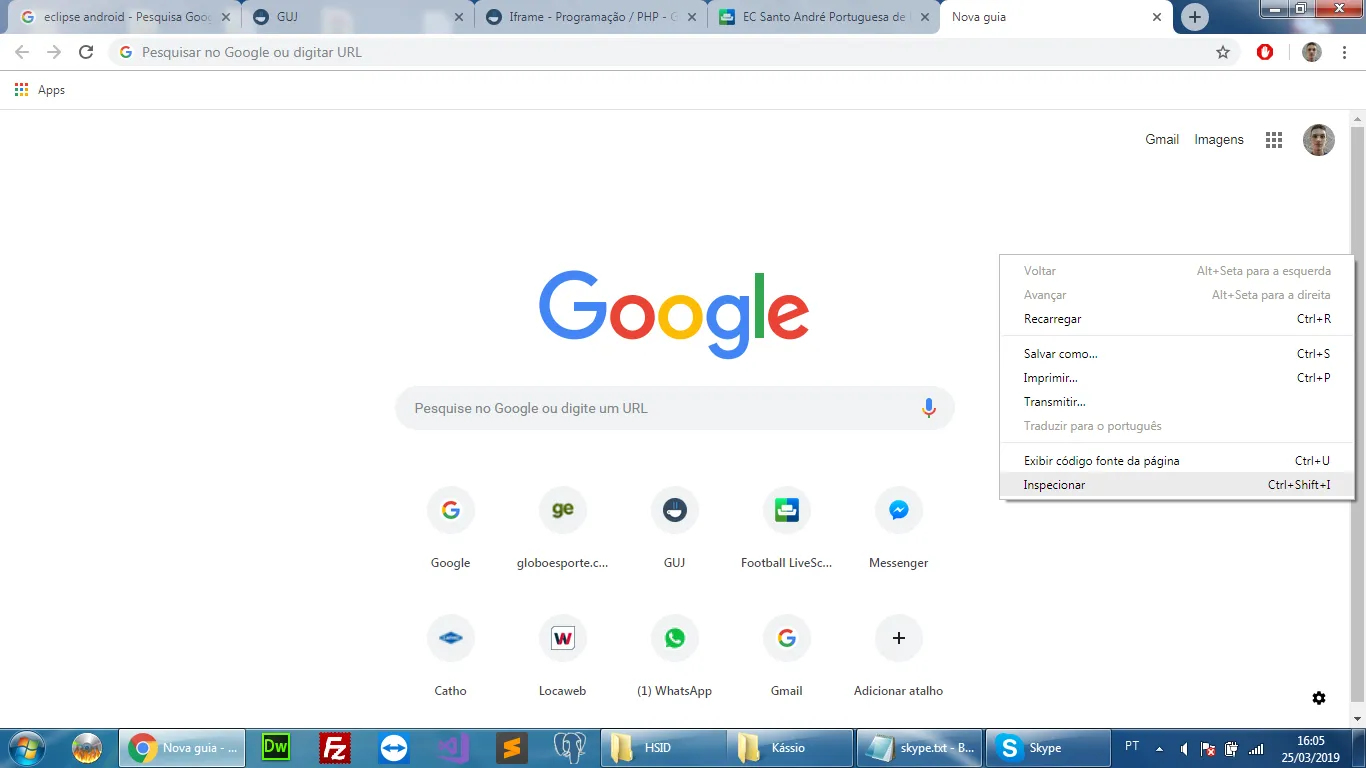Click the voice search microphone icon
This screenshot has height=768, width=1366.
click(928, 408)
